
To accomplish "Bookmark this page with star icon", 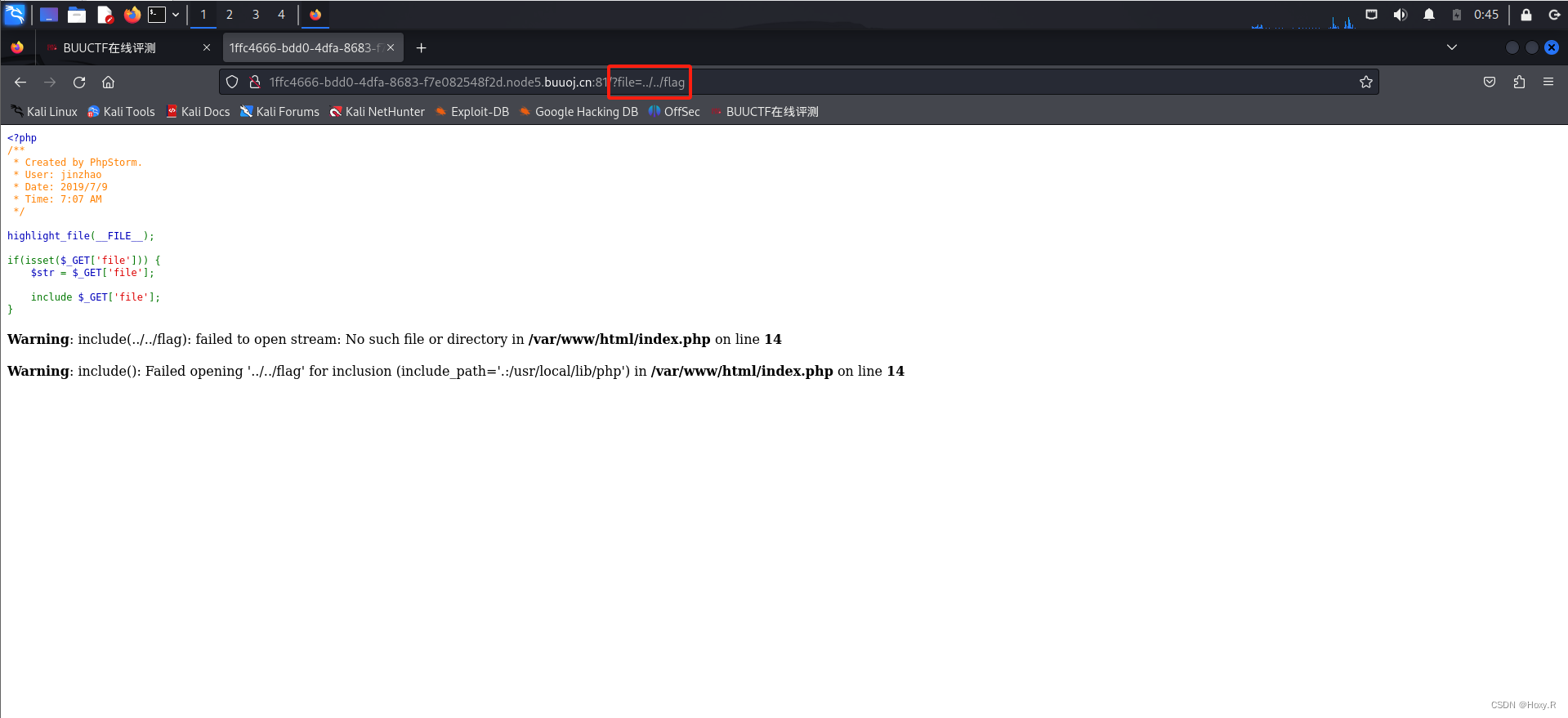I will pos(1365,82).
